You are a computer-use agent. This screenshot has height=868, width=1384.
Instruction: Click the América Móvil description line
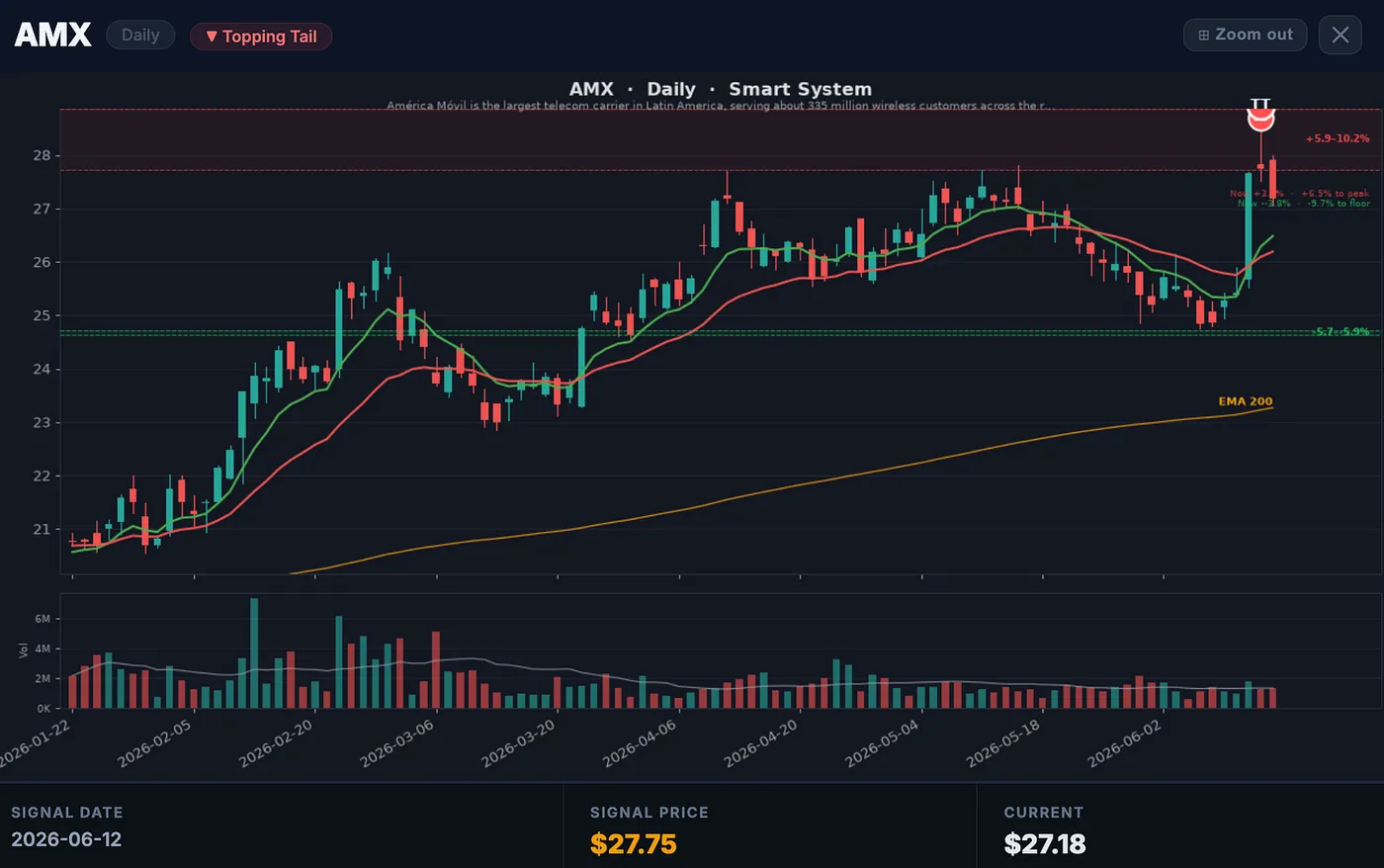[720, 106]
